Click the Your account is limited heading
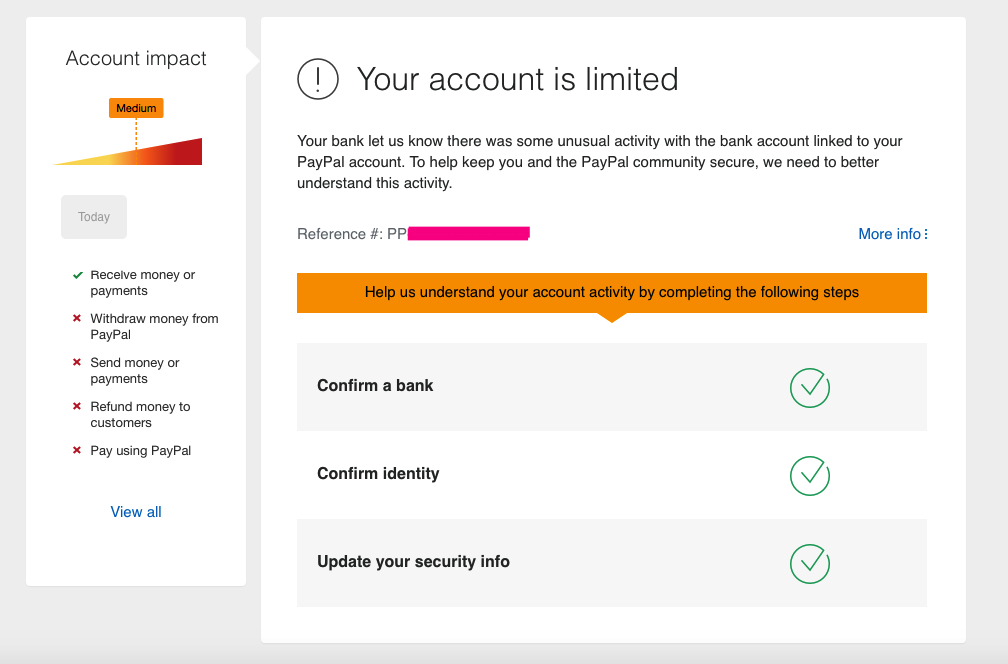The image size is (1008, 664). (517, 79)
